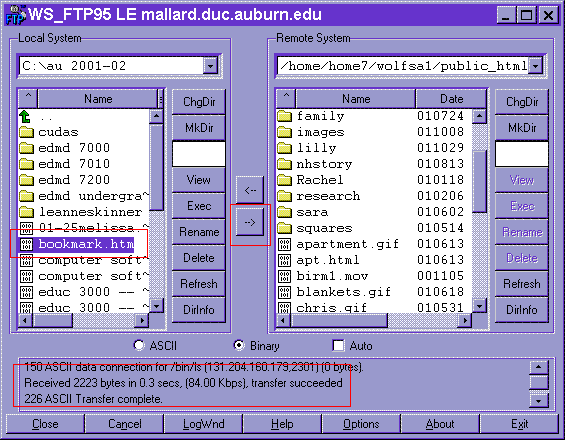Viewport: 566px width, 441px height.
Task: Click the research folder icon
Action: (284, 196)
